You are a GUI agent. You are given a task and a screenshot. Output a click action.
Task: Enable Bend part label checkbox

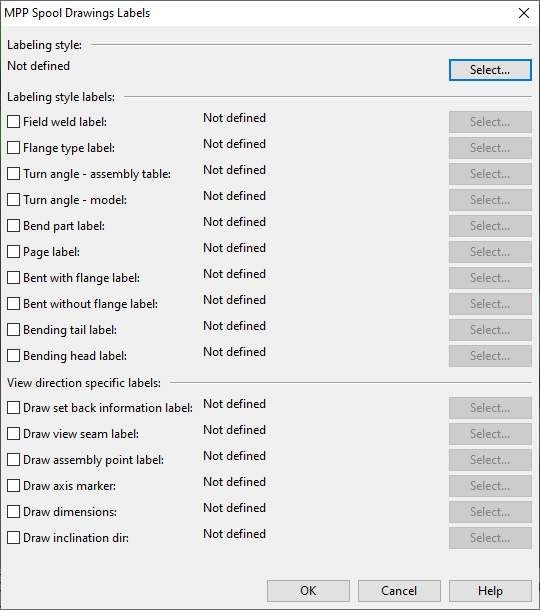[x=14, y=226]
